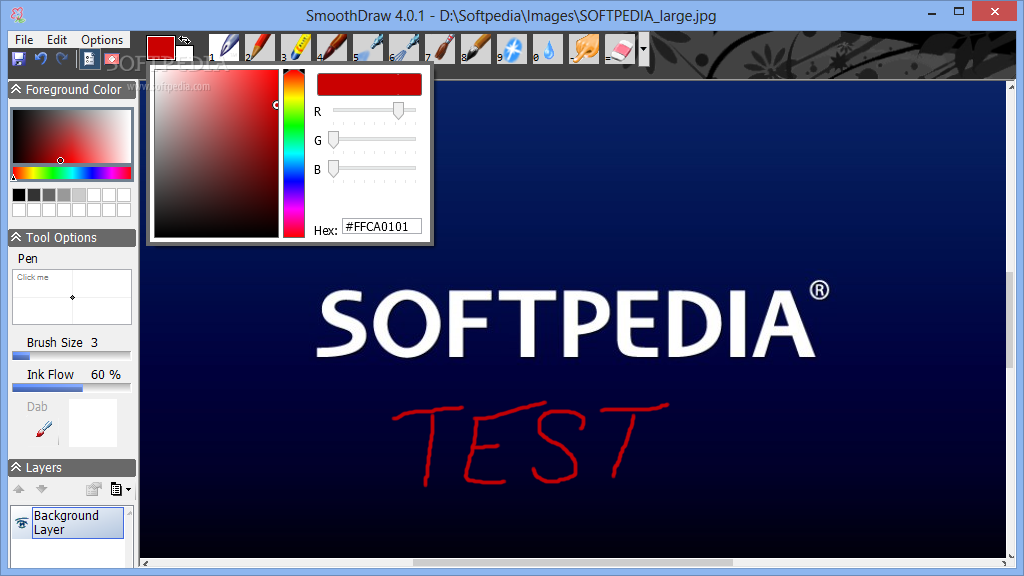Click the rainbow hue strip in side panel

[72, 173]
